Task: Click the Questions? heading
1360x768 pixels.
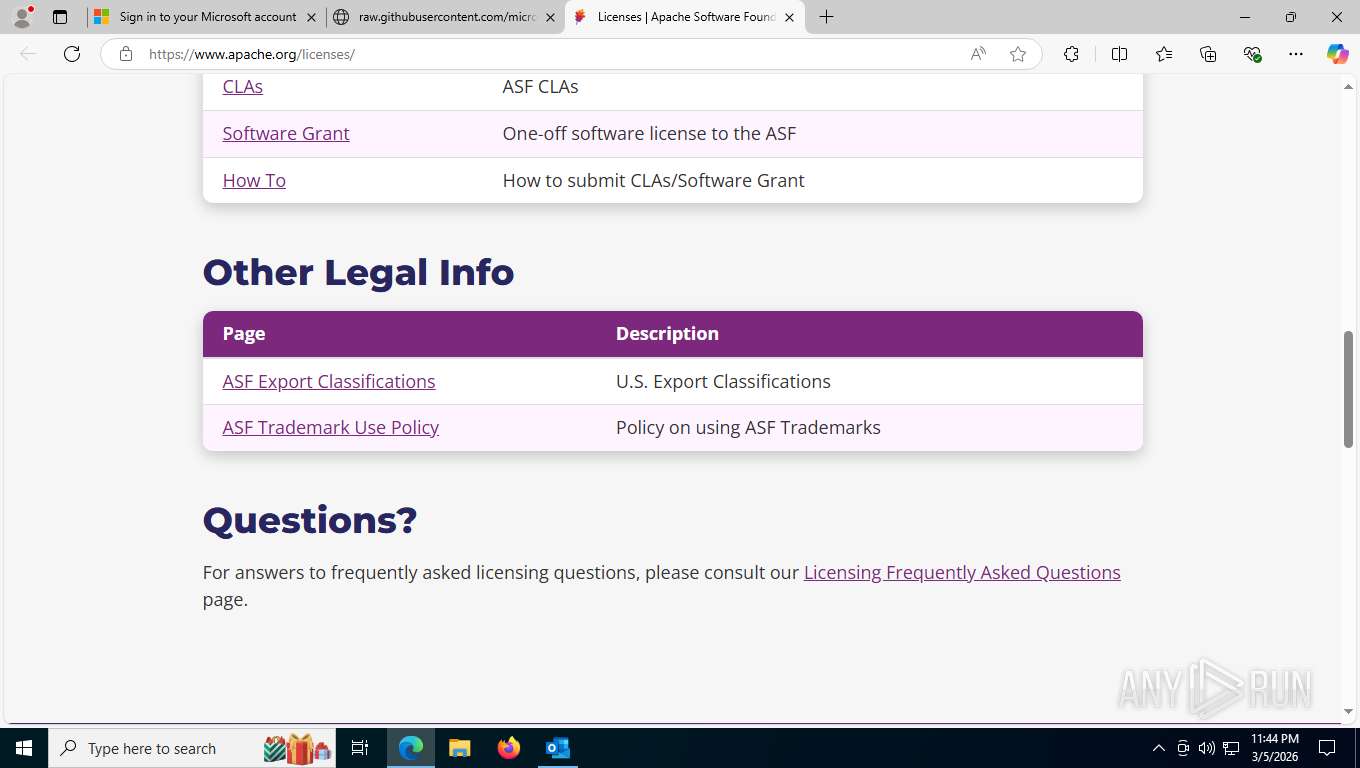Action: pos(310,520)
